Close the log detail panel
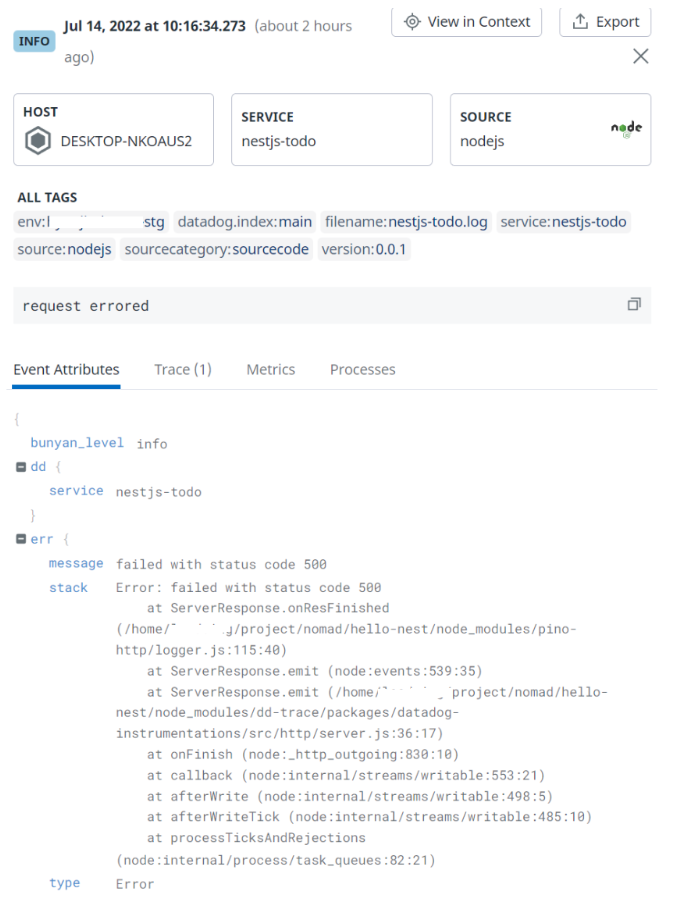This screenshot has width=678, height=899. pos(641,56)
